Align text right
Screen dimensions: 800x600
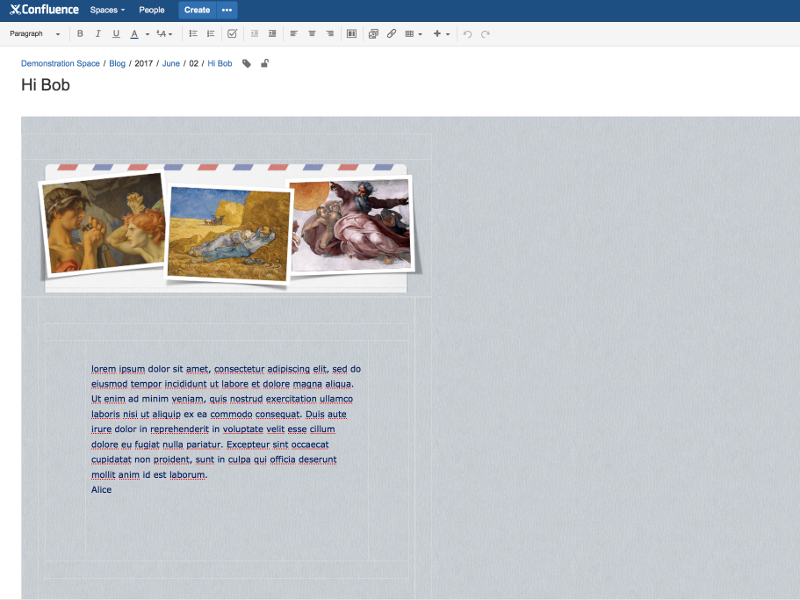pos(330,34)
